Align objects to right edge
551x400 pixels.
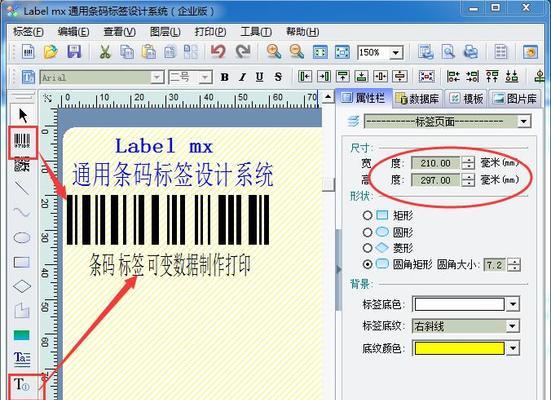[324, 76]
